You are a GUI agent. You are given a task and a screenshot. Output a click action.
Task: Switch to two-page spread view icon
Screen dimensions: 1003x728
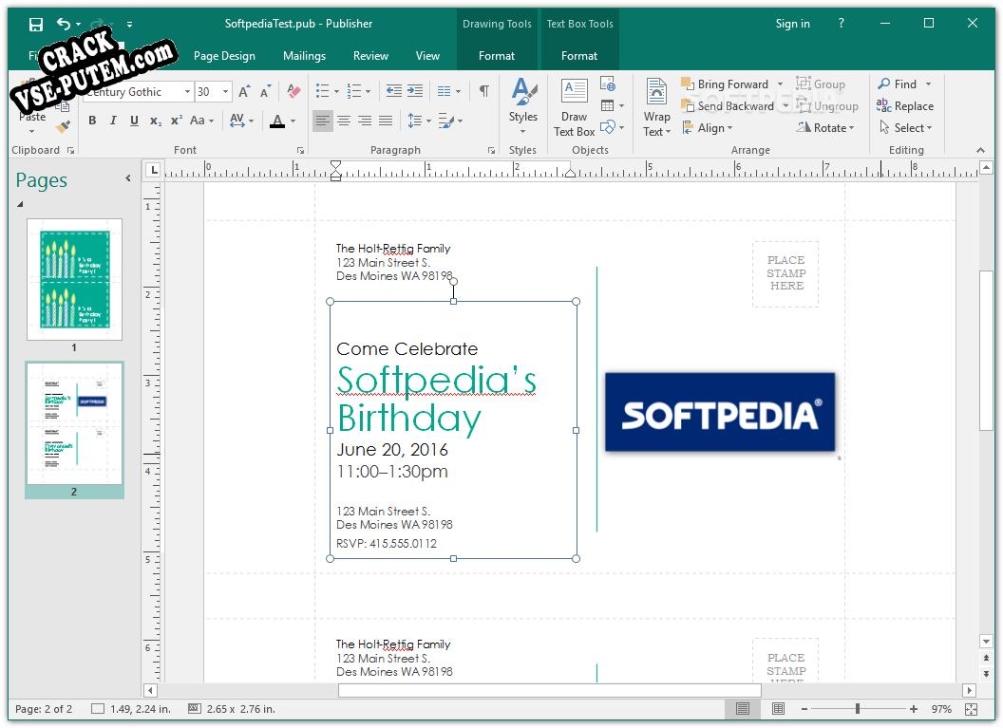point(778,708)
